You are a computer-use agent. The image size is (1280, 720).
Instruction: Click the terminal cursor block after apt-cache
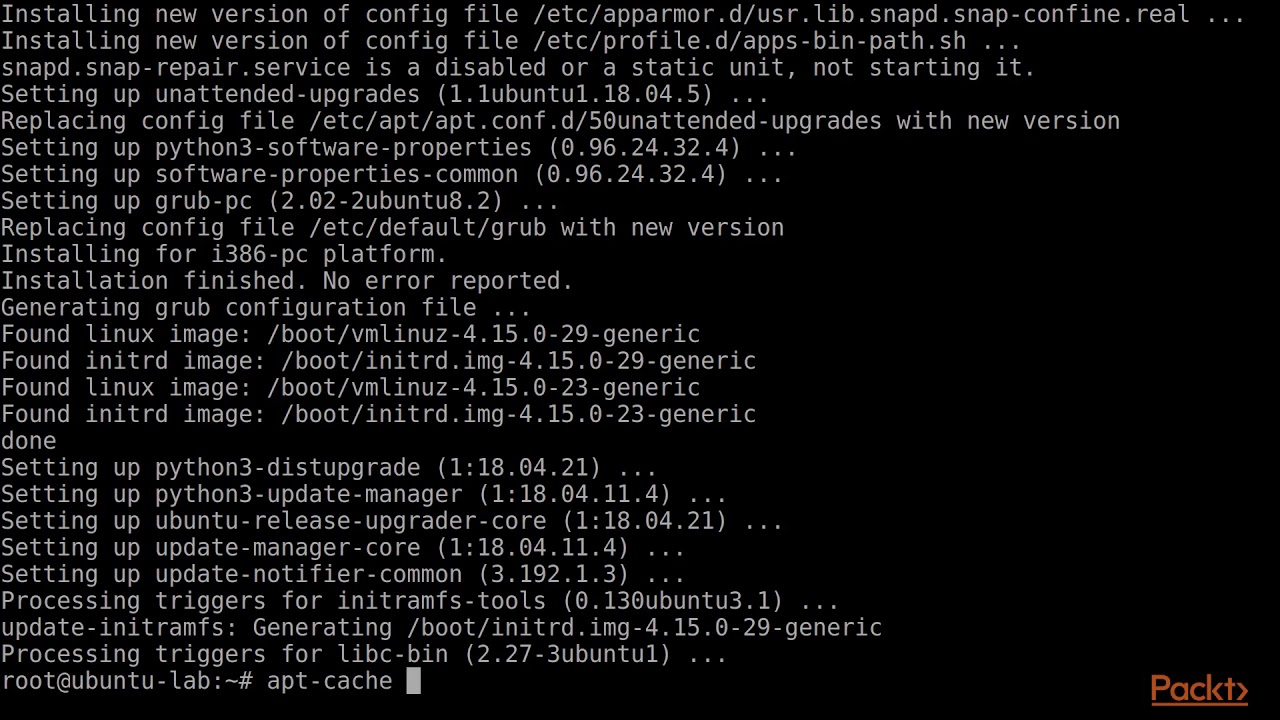coord(414,681)
